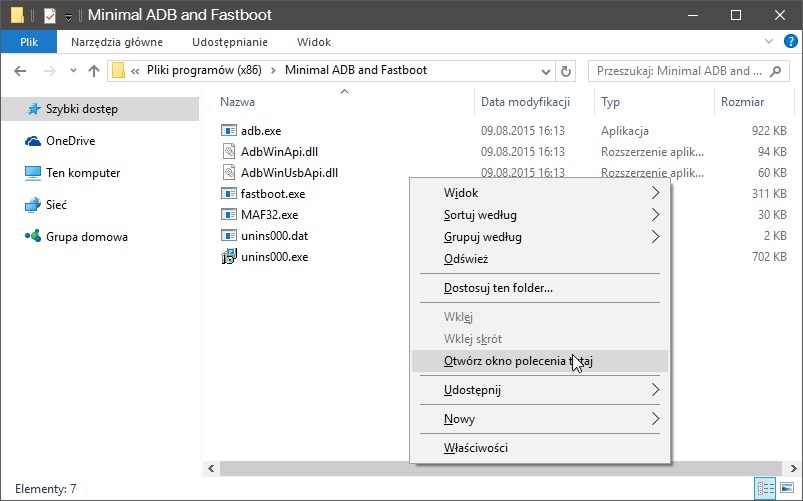Expand the Nowy submenu
Screen dimensions: 803x501
[655, 419]
